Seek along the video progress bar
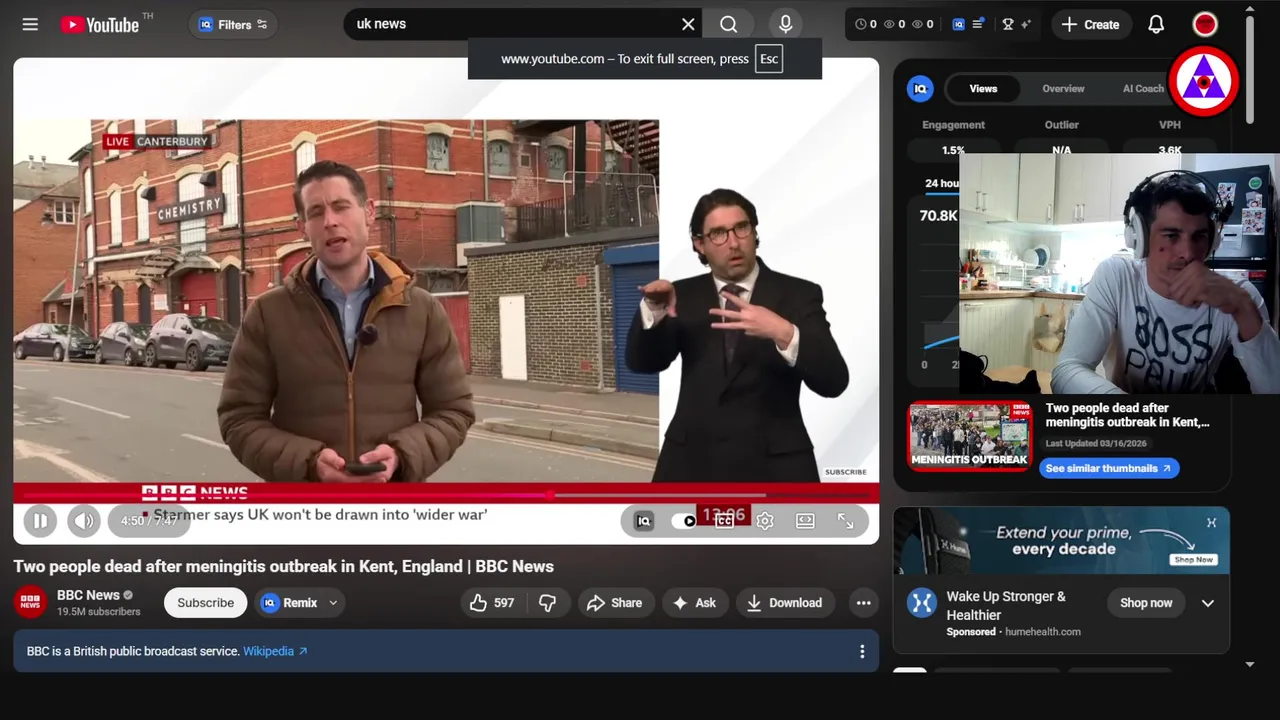 [446, 494]
